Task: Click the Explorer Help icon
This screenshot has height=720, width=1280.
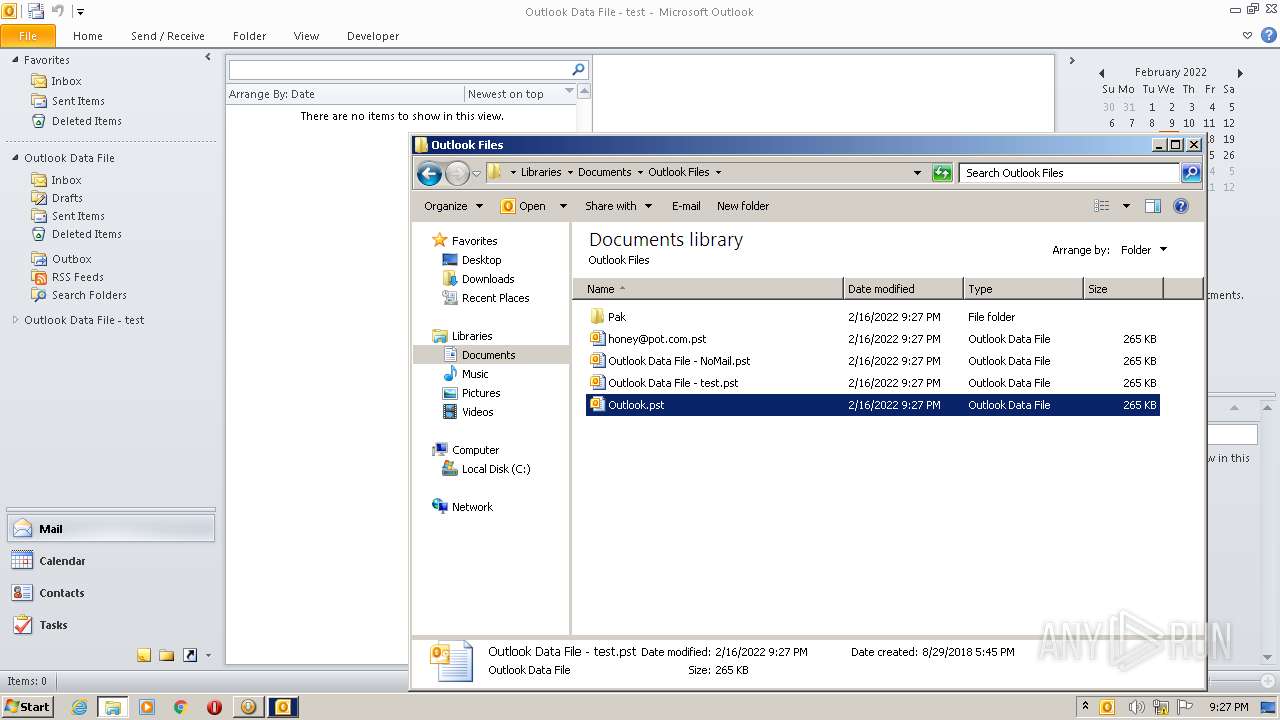Action: click(1181, 206)
